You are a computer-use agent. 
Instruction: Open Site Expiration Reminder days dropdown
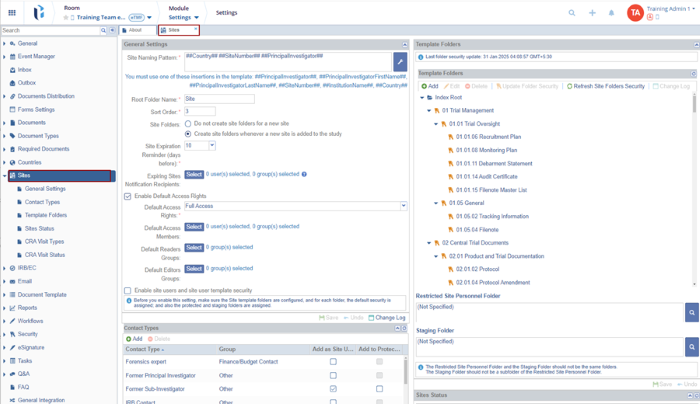(212, 146)
